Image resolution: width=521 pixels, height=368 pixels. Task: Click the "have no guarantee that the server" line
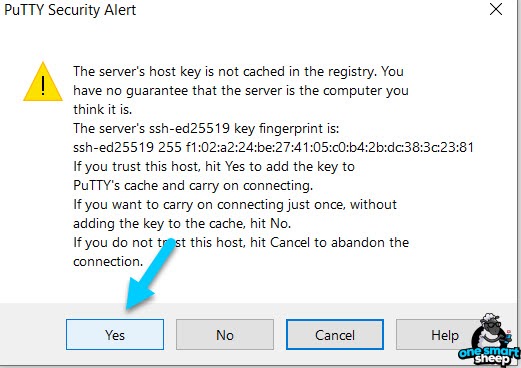pyautogui.click(x=241, y=91)
